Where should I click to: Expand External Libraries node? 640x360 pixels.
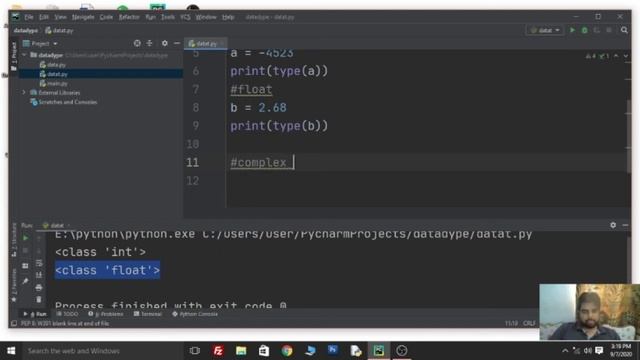tap(24, 93)
